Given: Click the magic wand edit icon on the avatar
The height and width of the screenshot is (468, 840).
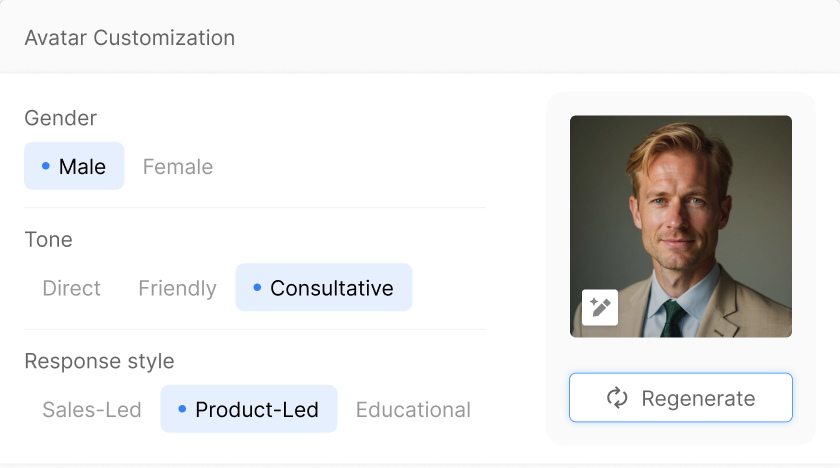Looking at the screenshot, I should click(600, 307).
